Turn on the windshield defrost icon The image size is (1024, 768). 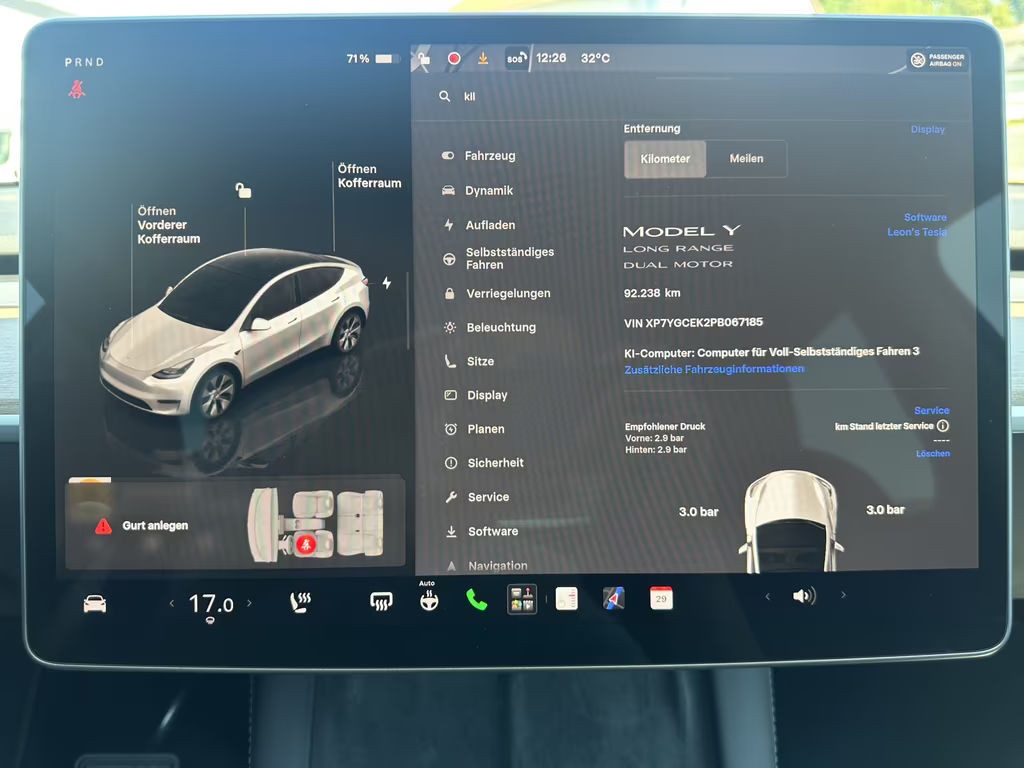[x=381, y=601]
